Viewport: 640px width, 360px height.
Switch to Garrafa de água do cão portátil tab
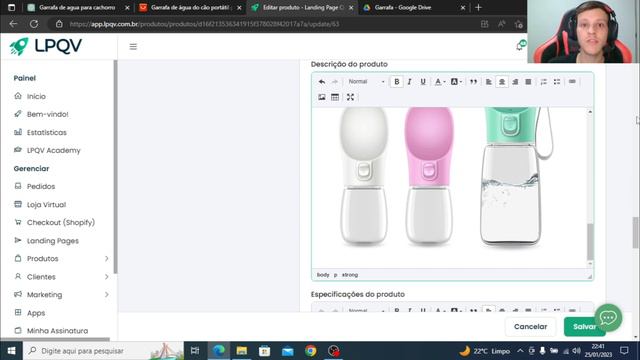pyautogui.click(x=190, y=7)
